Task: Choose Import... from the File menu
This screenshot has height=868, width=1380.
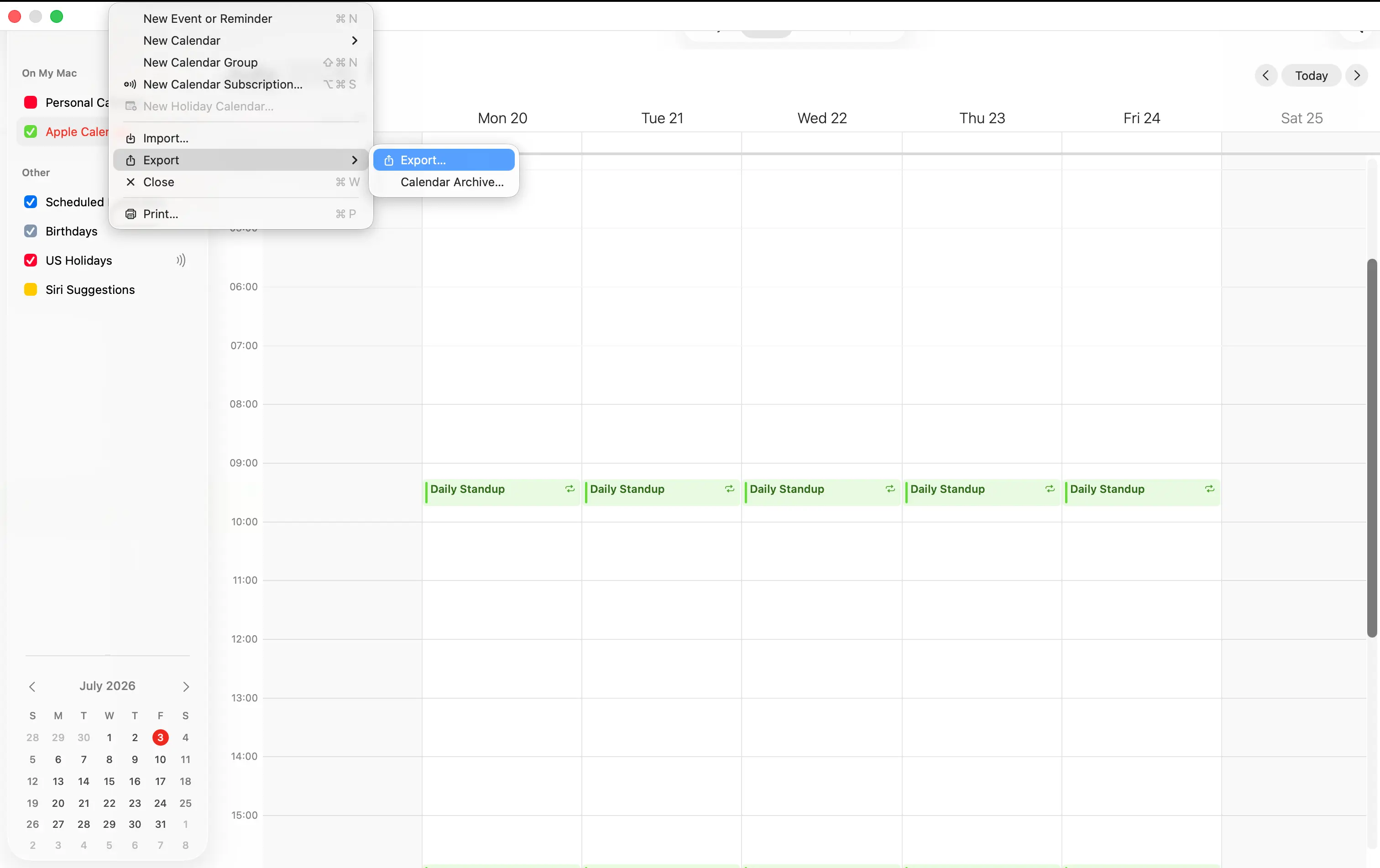Action: coord(240,139)
